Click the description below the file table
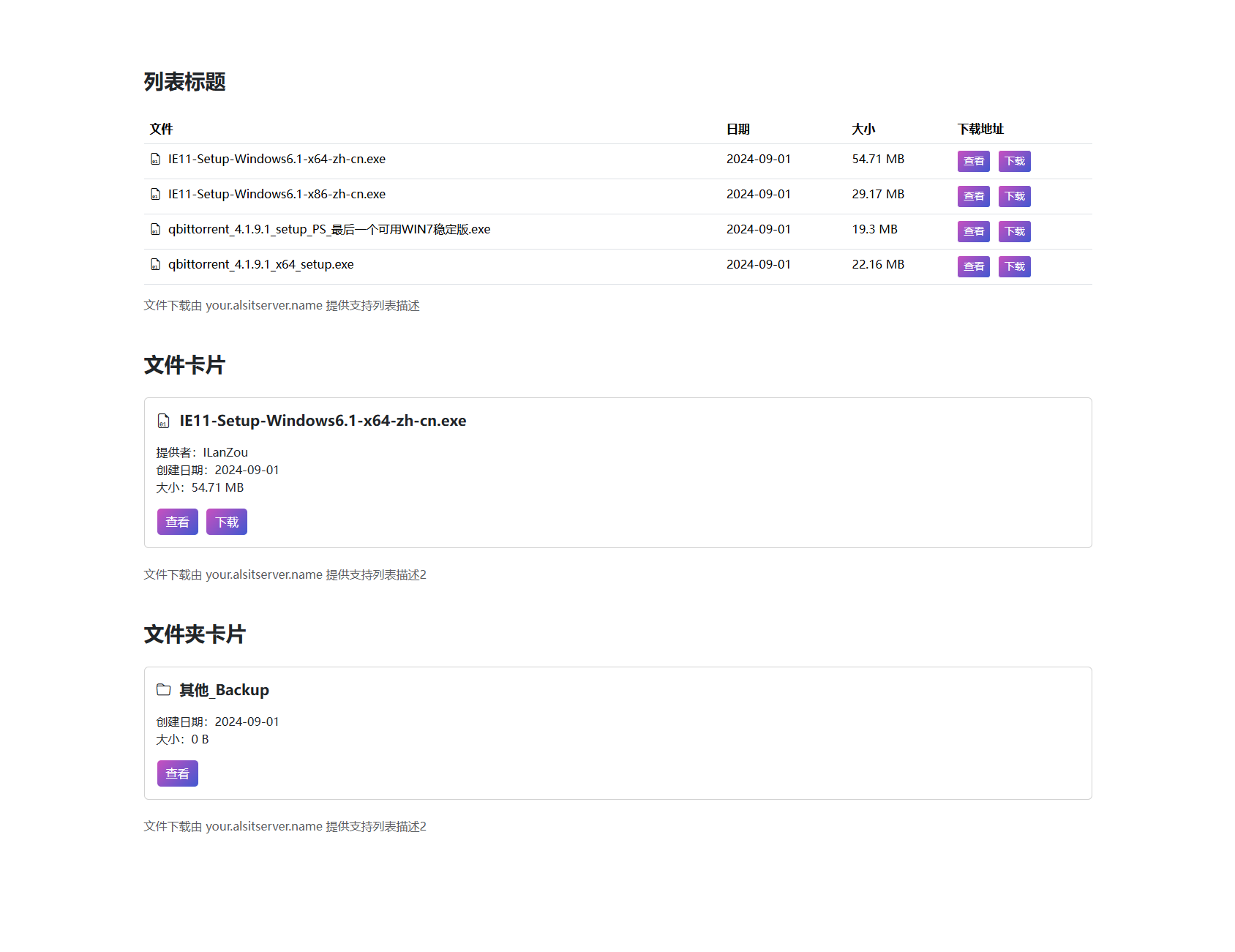The image size is (1235, 952). [282, 305]
